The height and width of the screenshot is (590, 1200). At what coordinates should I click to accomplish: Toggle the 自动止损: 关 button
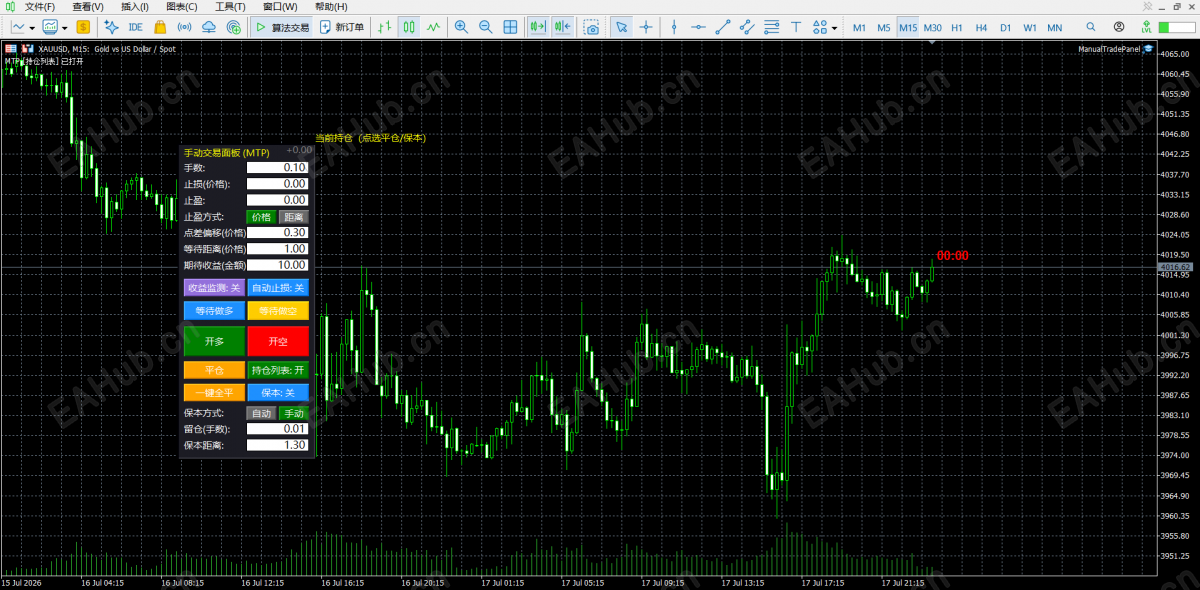tap(278, 288)
